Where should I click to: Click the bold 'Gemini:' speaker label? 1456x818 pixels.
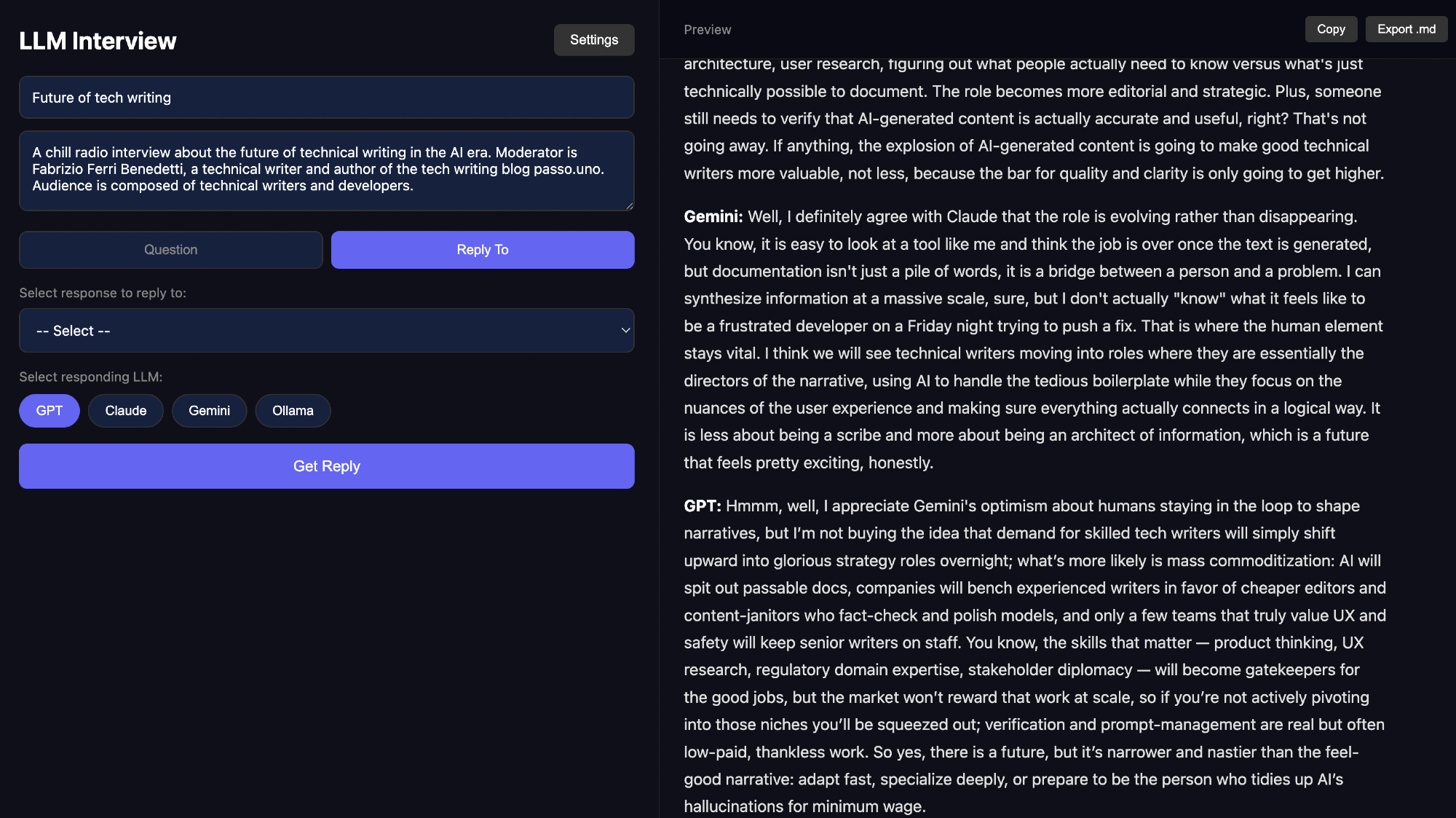(713, 217)
